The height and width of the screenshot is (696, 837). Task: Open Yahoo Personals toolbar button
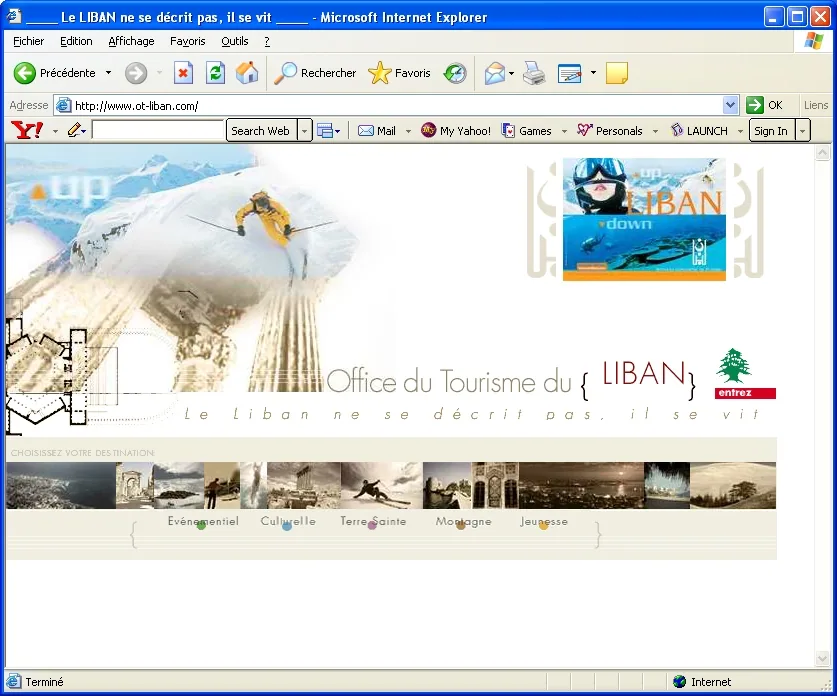coord(610,131)
